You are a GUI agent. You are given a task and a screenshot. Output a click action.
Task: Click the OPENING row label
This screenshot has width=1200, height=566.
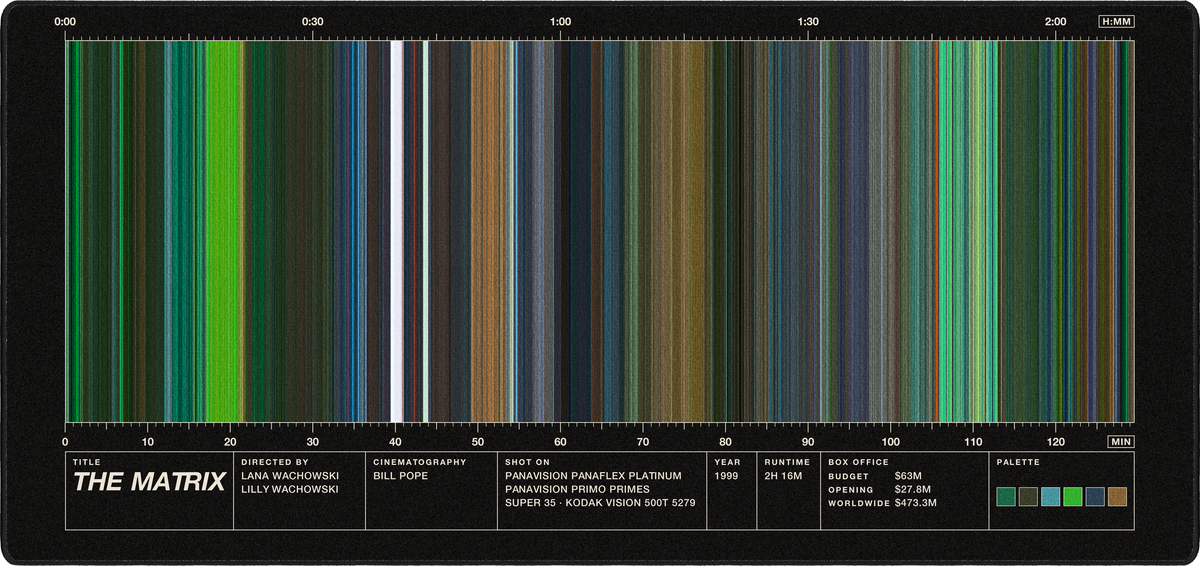pyautogui.click(x=852, y=490)
